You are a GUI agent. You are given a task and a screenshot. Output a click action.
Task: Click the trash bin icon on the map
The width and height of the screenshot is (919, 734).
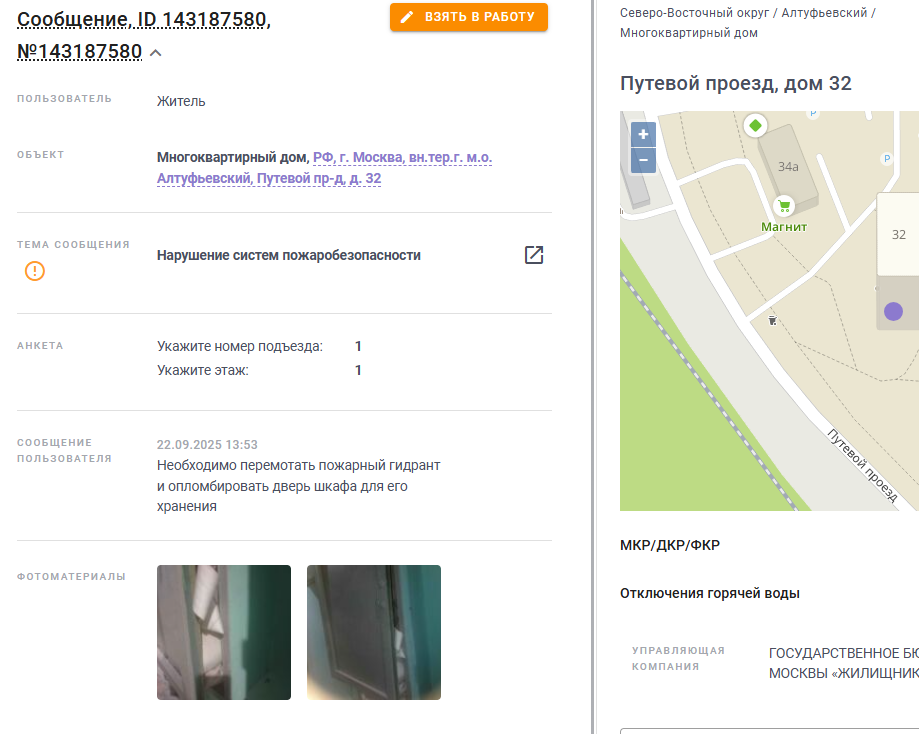(x=772, y=320)
